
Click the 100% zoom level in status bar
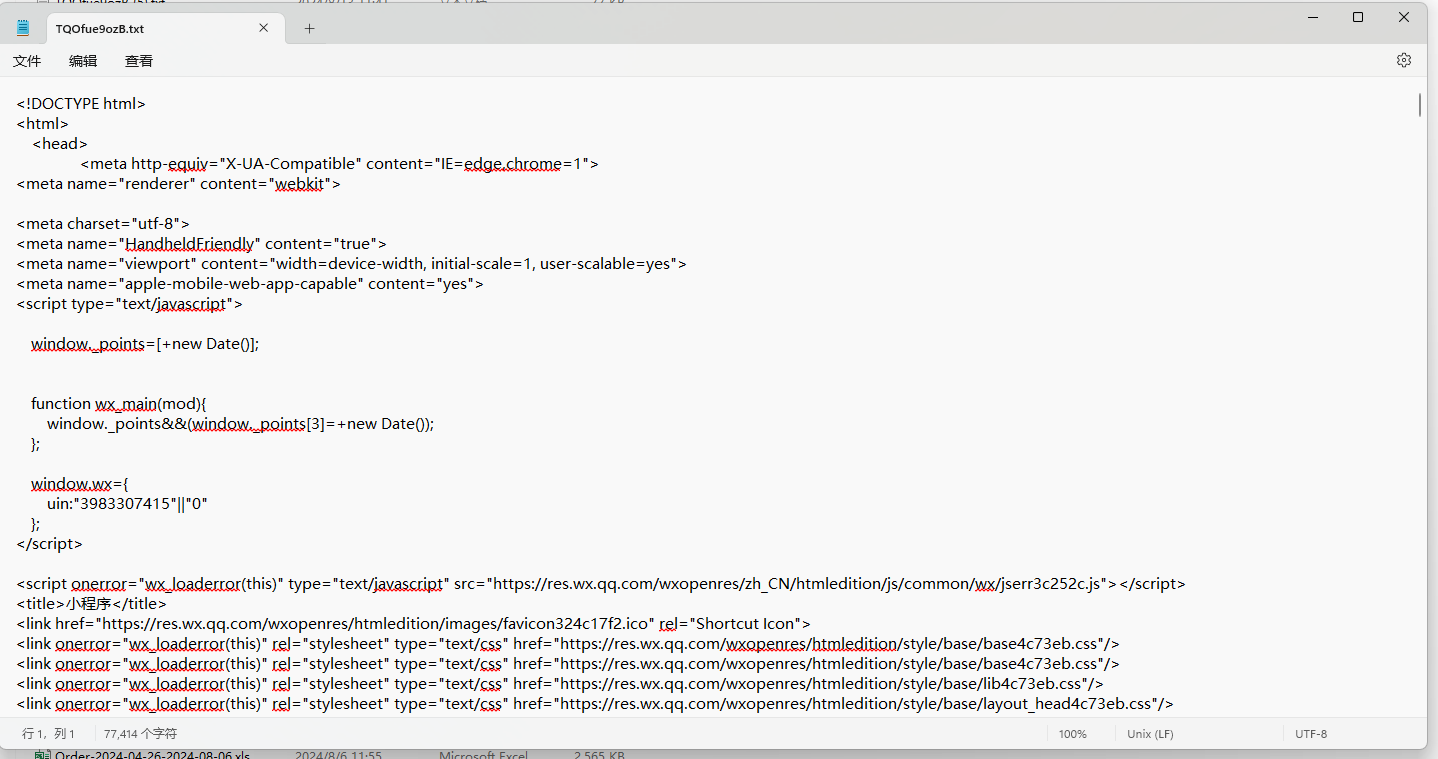pyautogui.click(x=1072, y=734)
